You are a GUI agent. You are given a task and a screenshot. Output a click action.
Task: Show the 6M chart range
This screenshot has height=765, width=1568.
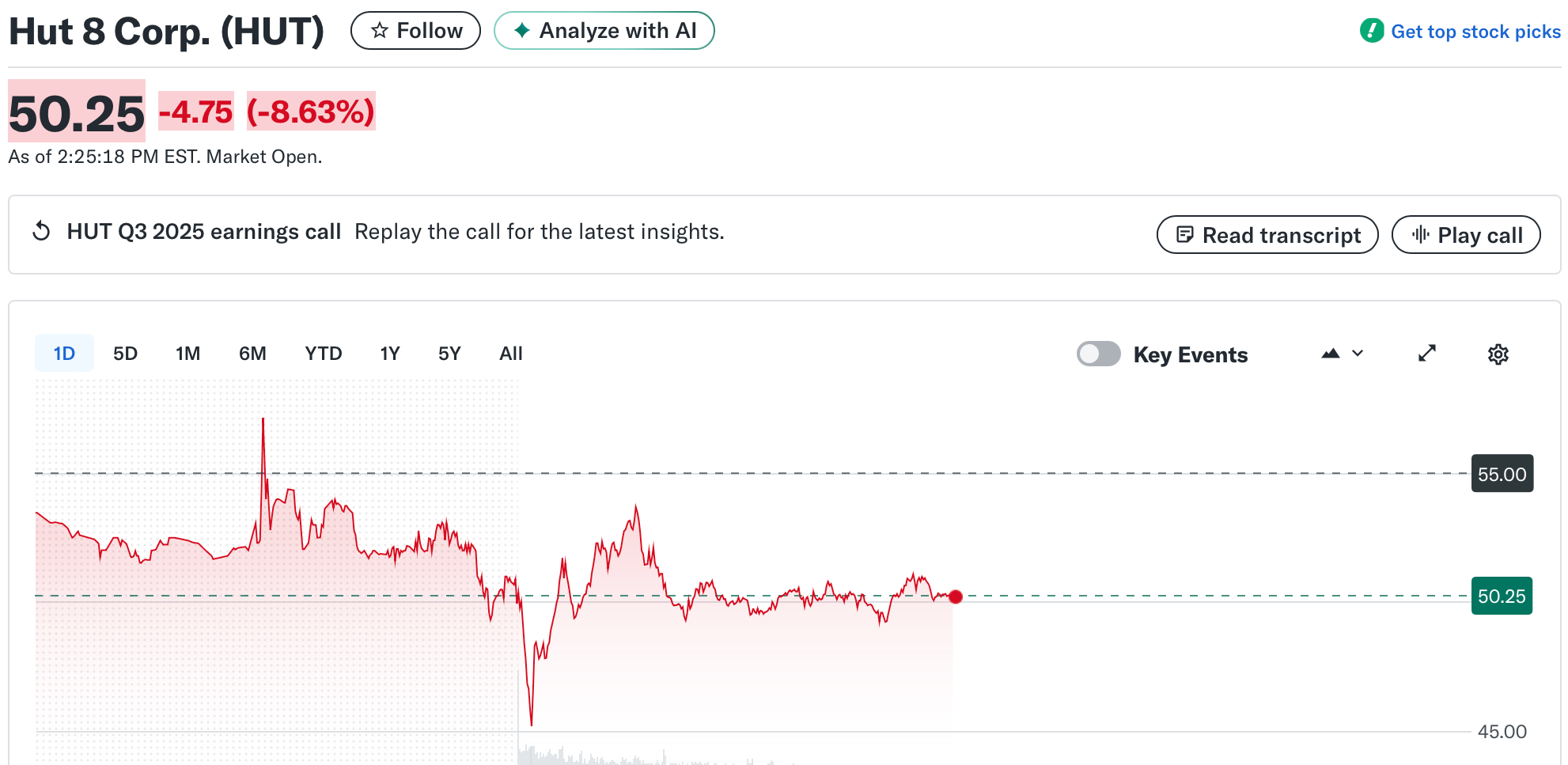(x=252, y=354)
